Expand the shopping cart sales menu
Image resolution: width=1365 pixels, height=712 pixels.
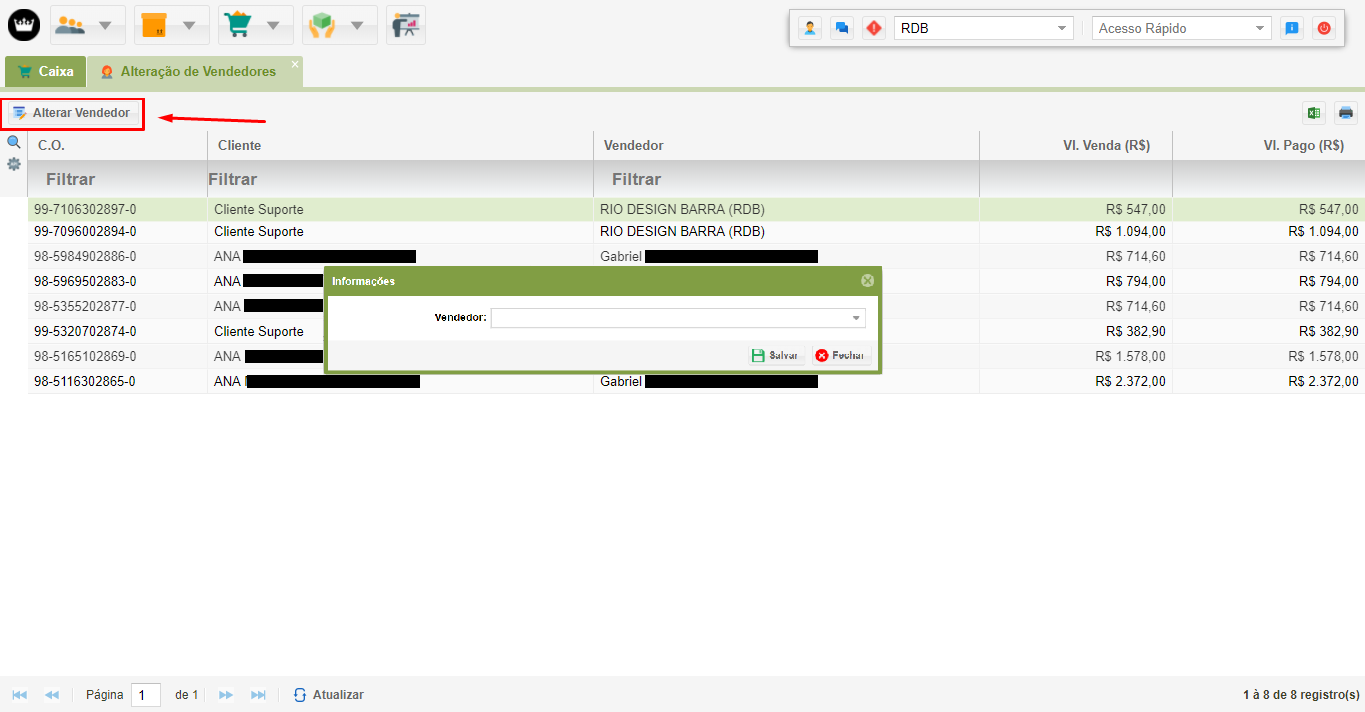click(x=255, y=25)
